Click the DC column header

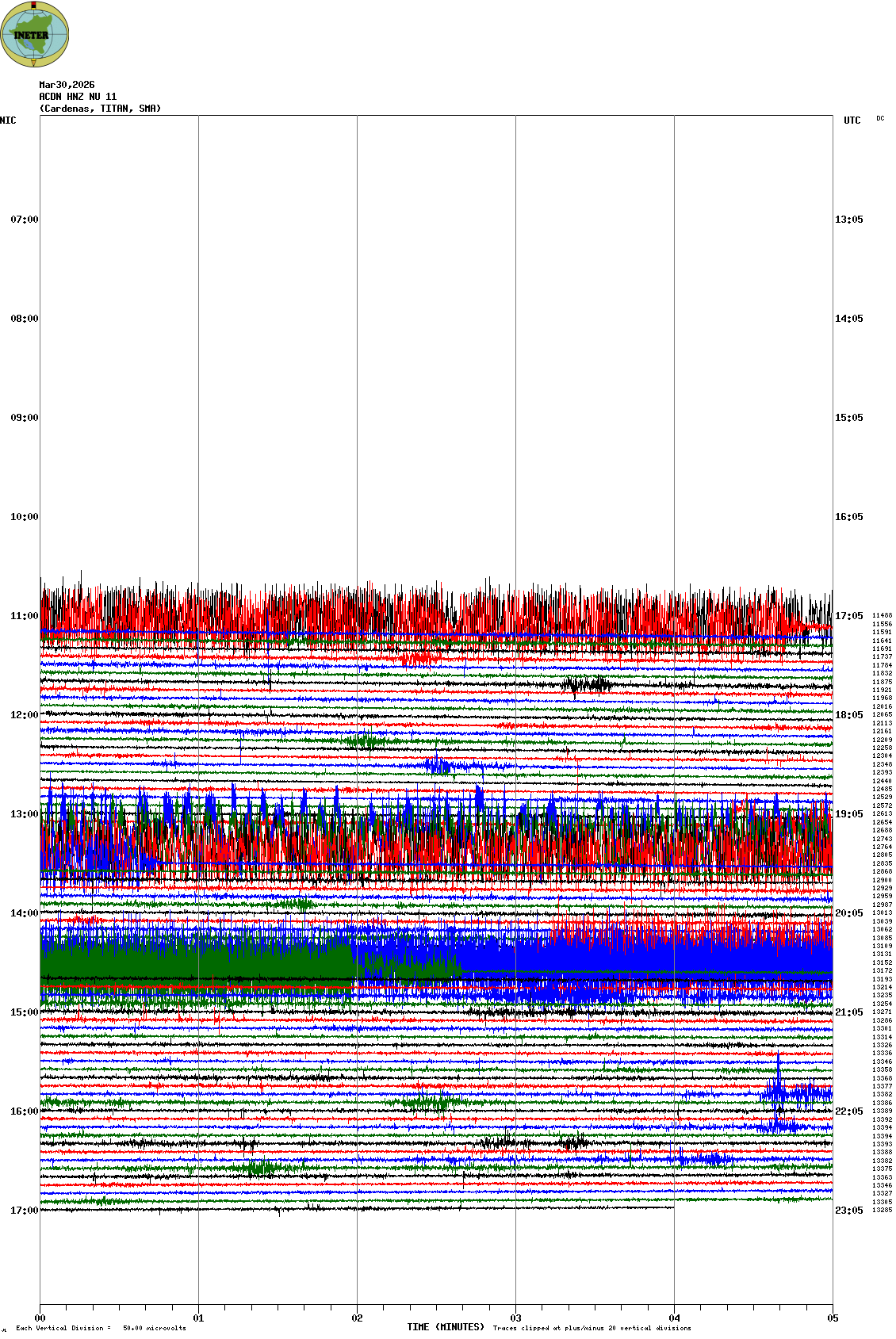coord(880,118)
